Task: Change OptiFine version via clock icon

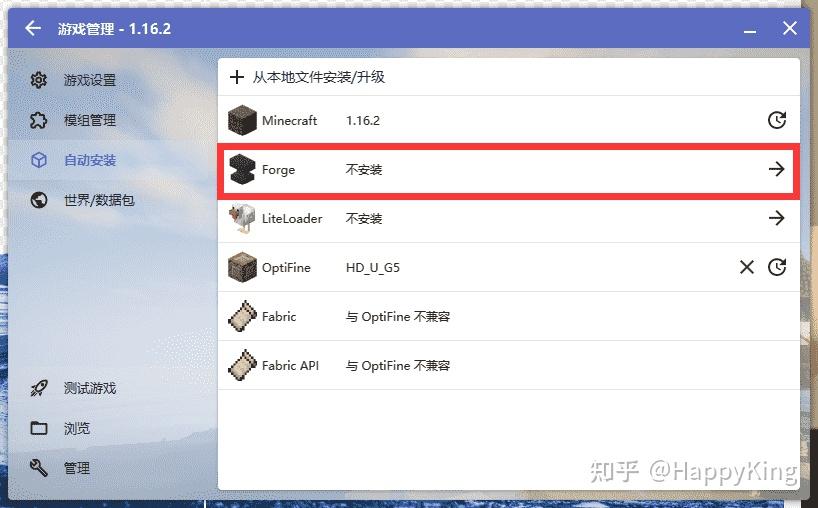Action: point(777,267)
